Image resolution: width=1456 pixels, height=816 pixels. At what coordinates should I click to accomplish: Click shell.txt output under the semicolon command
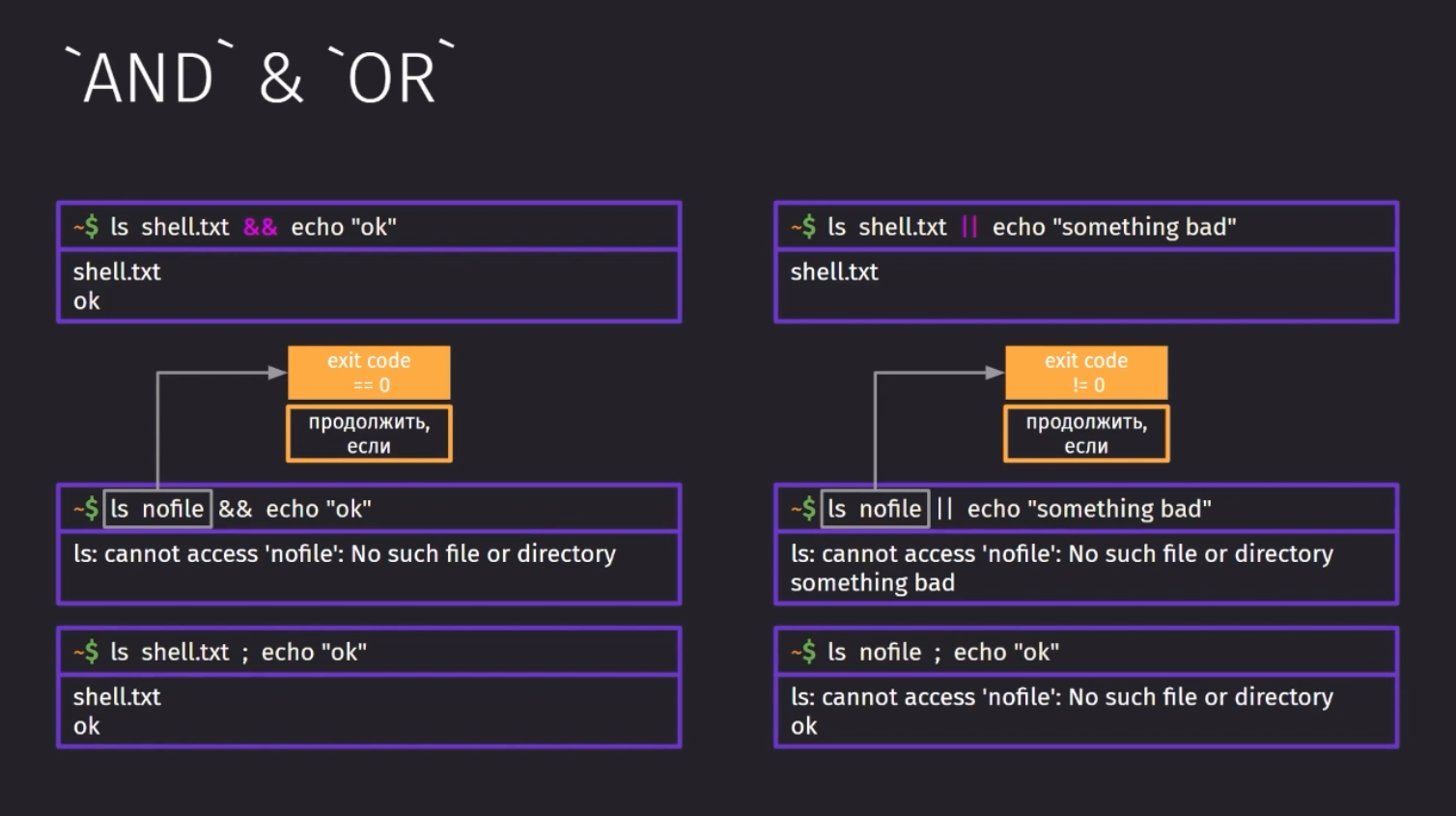coord(117,697)
